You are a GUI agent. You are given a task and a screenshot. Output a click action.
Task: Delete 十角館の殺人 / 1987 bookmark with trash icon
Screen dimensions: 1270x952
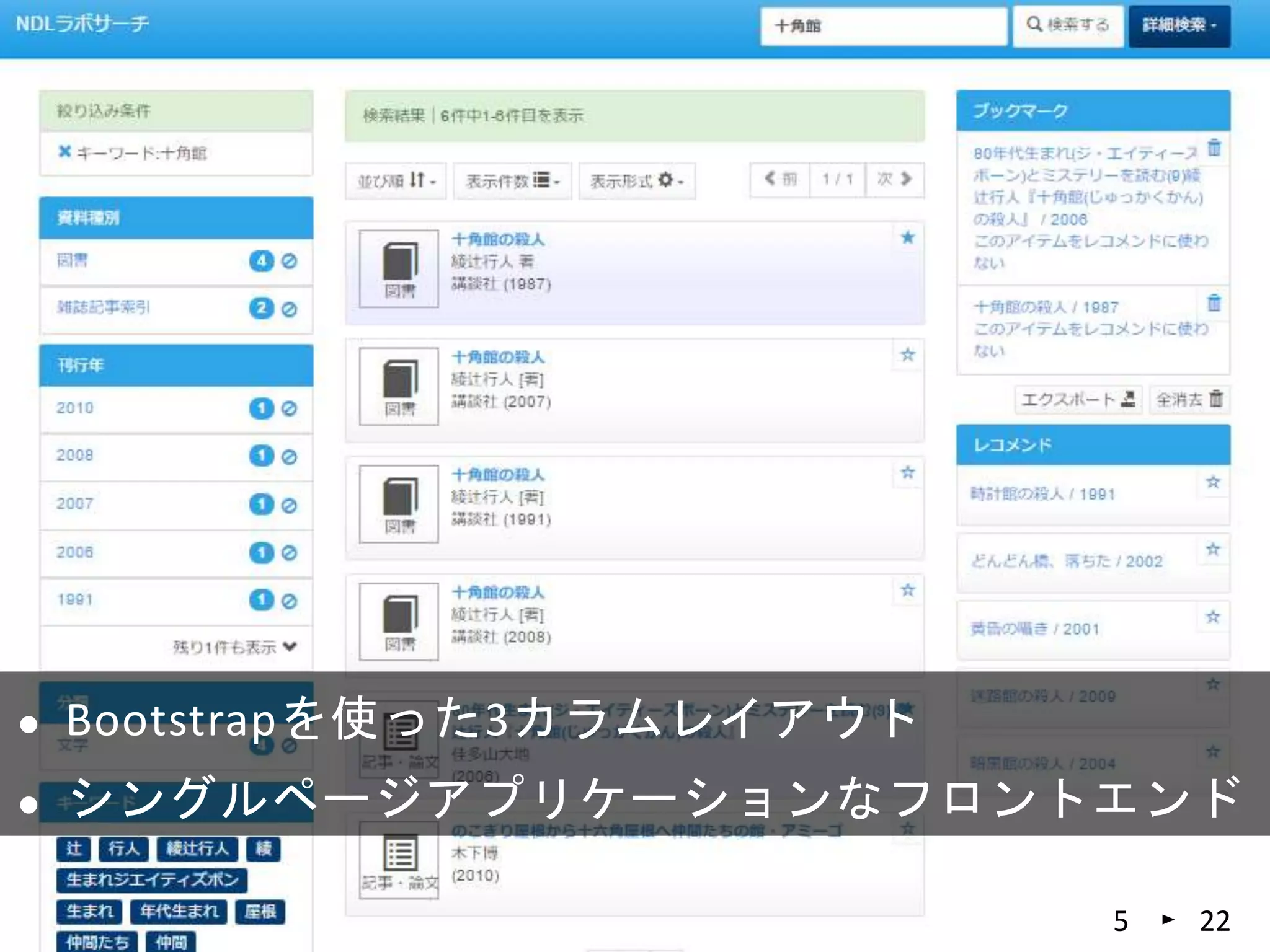point(1214,303)
